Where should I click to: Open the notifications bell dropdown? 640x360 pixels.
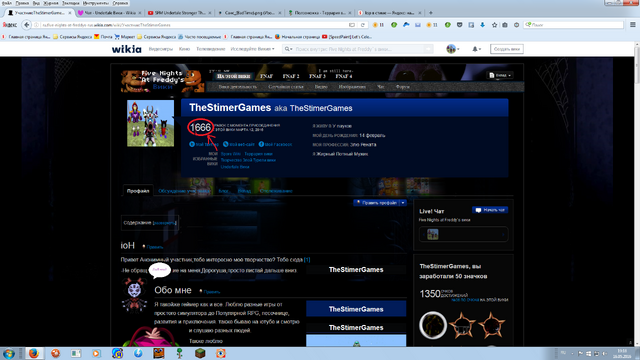[x=476, y=49]
